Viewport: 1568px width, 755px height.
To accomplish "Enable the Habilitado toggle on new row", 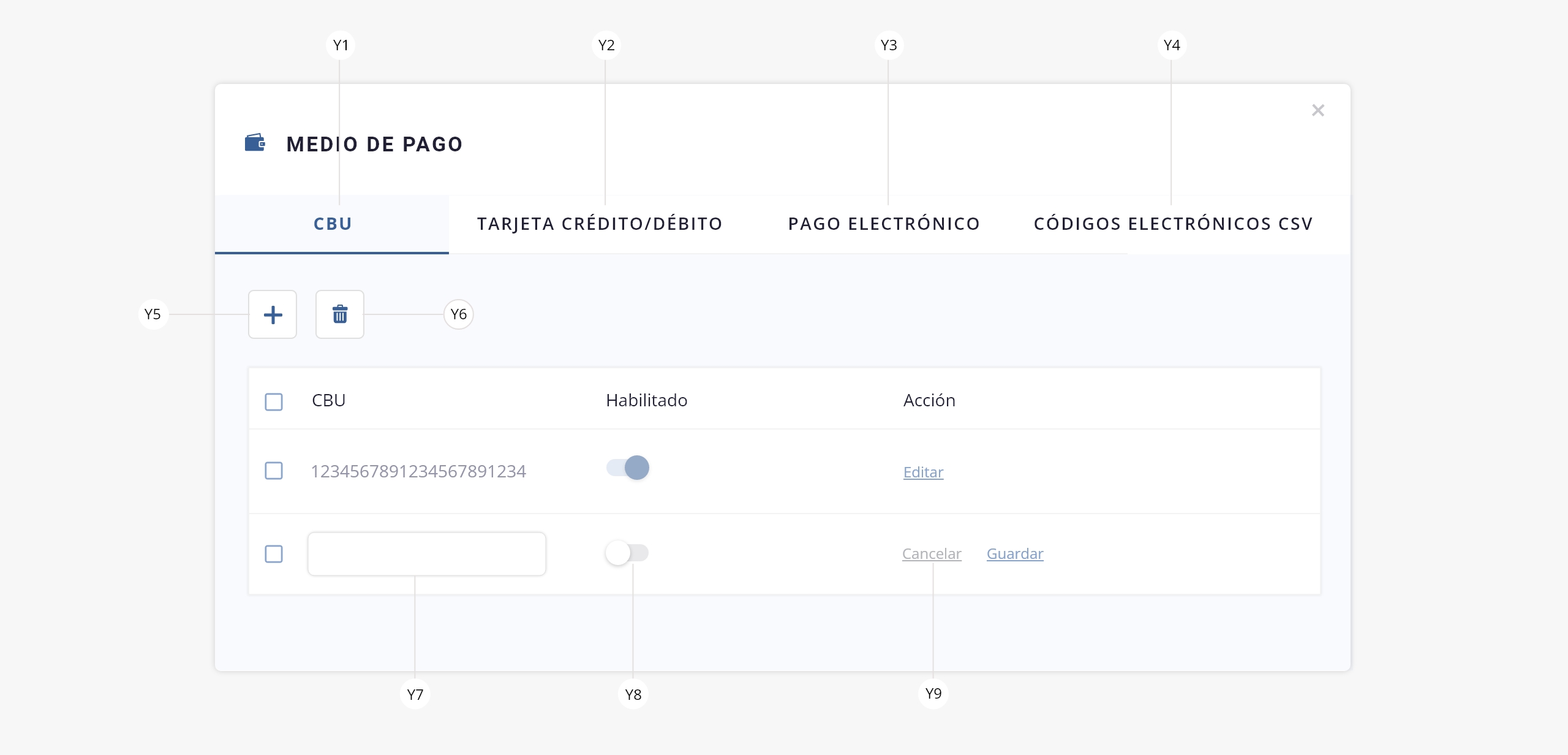I will tap(627, 553).
